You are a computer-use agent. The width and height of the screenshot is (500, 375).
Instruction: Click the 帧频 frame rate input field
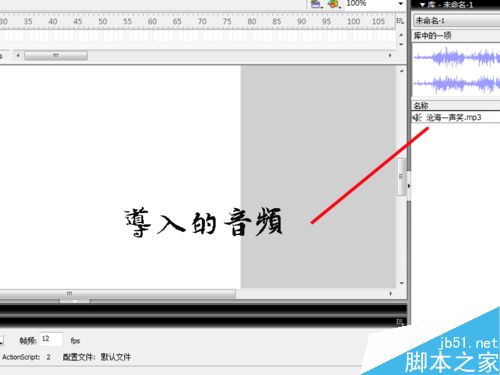[x=51, y=339]
